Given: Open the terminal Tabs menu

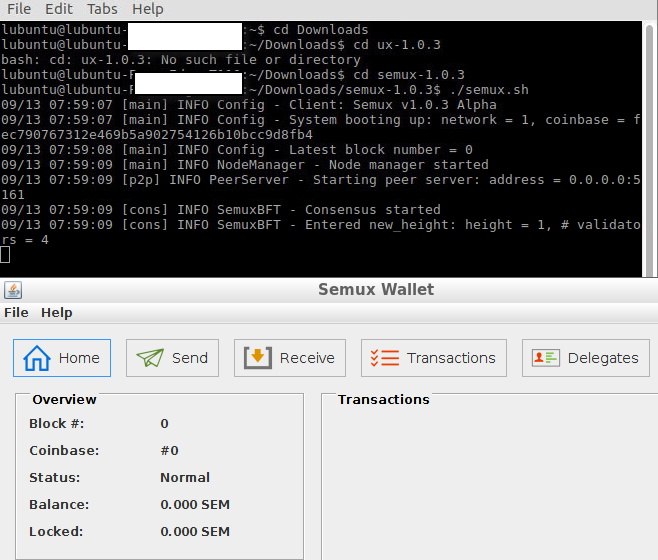Looking at the screenshot, I should [x=102, y=9].
